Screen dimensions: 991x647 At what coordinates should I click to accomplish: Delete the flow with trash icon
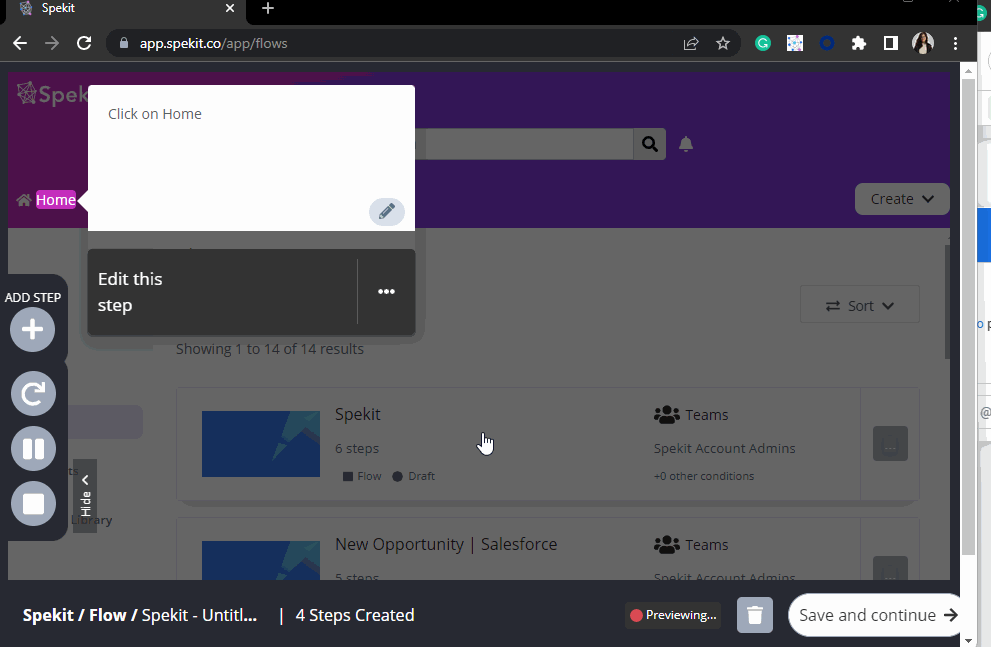[x=755, y=615]
